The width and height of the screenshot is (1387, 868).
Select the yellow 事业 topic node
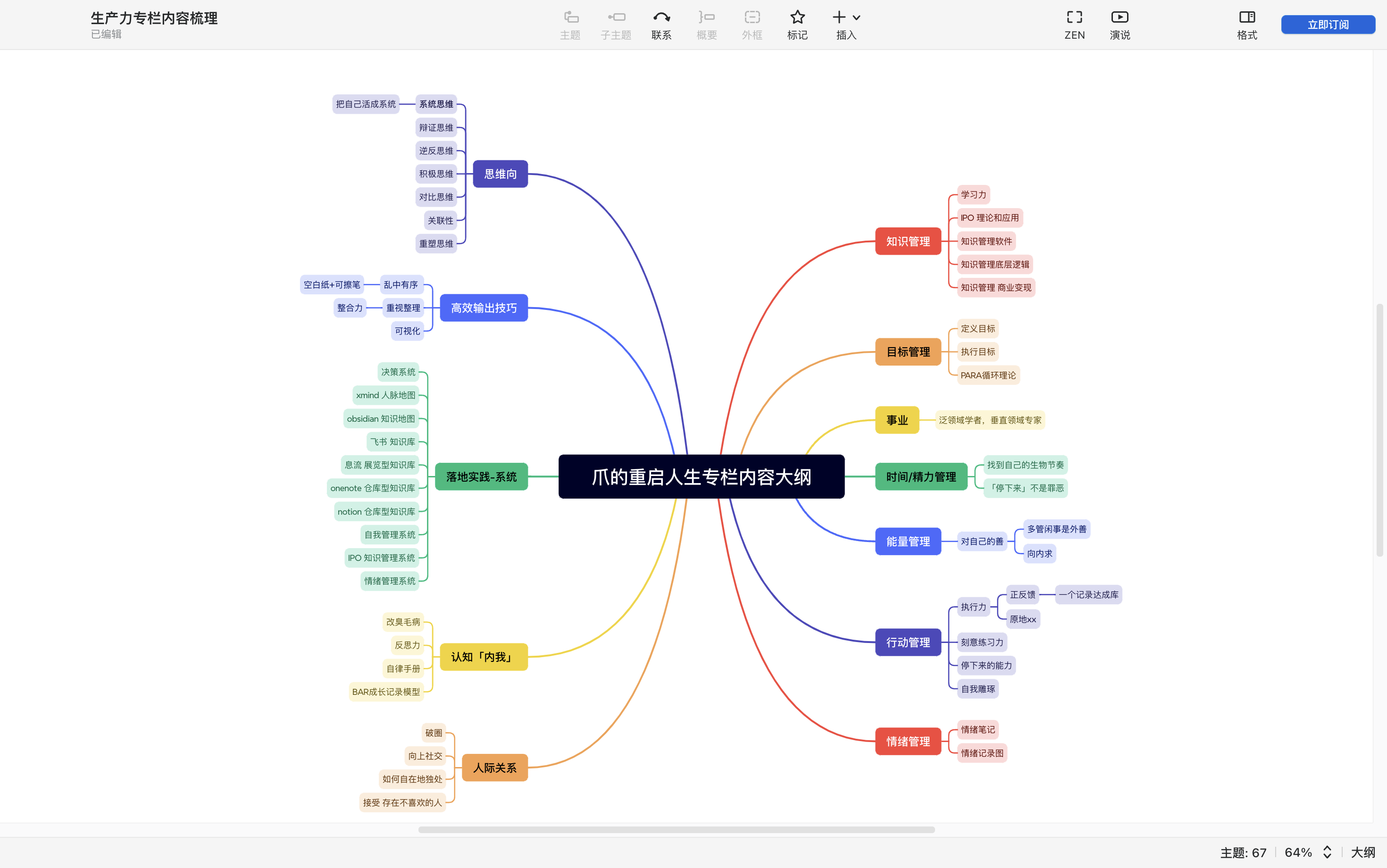(897, 420)
